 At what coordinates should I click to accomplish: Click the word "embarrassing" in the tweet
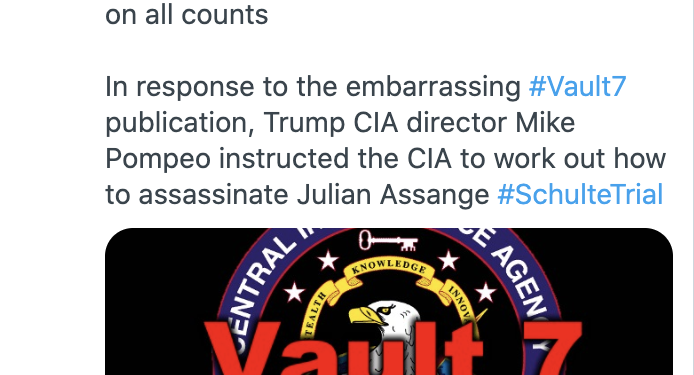point(433,87)
